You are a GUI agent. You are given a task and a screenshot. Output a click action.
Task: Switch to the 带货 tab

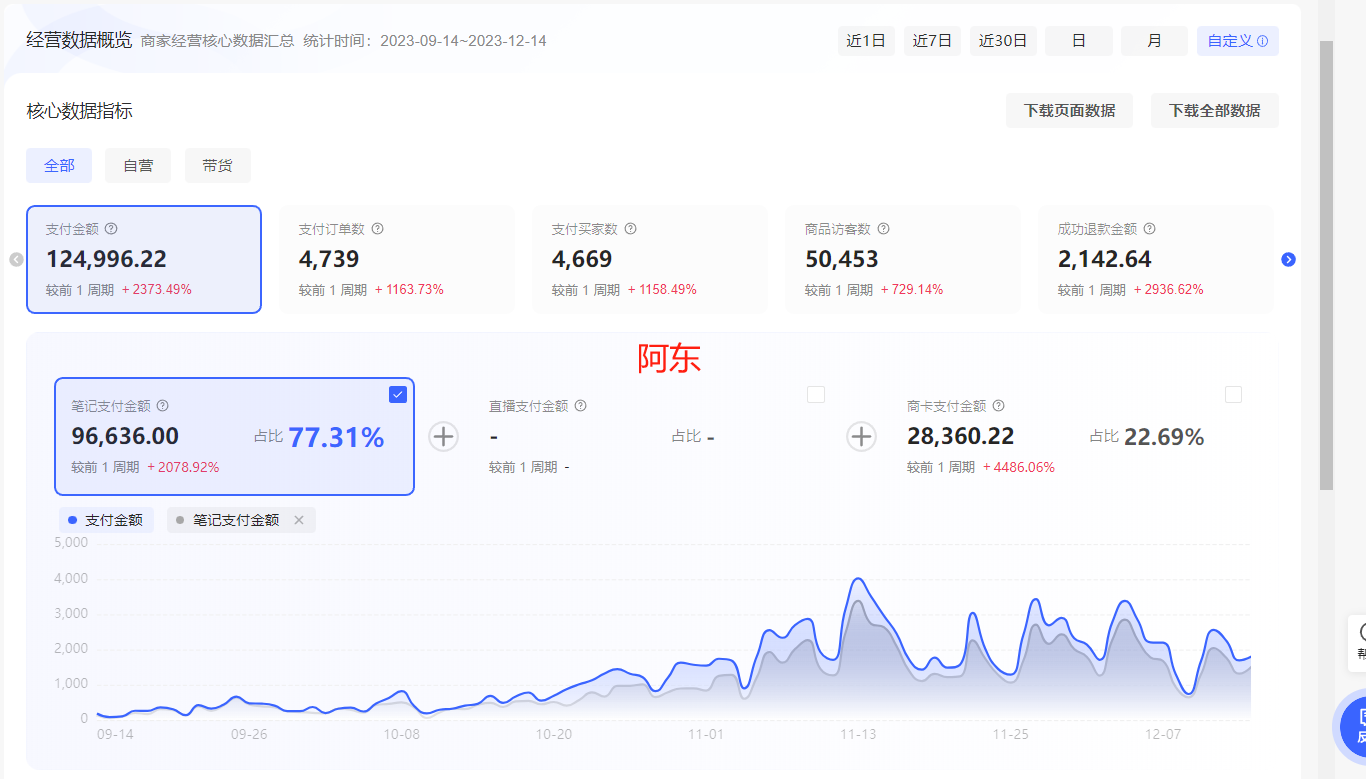(217, 166)
